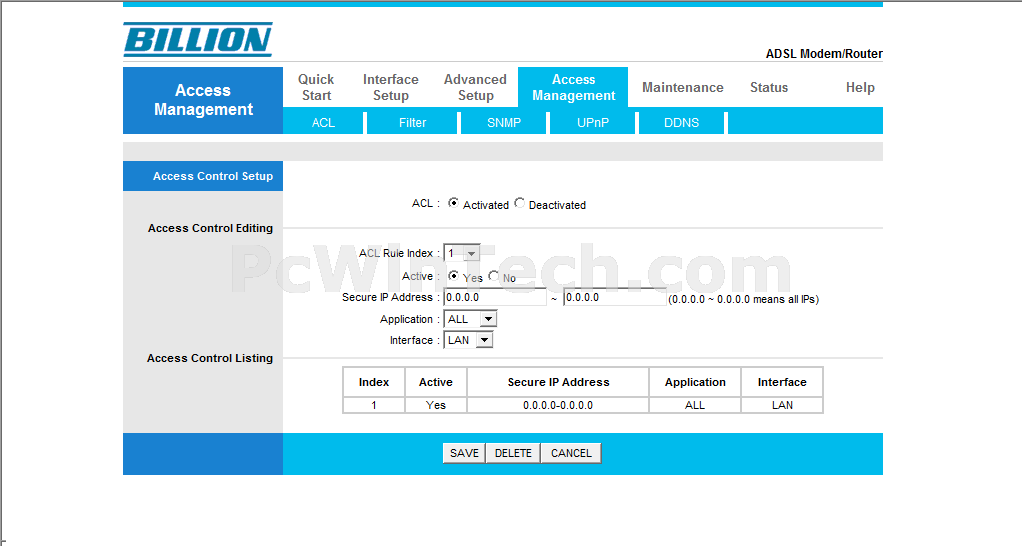
Task: Click the CANCEL button
Action: click(571, 453)
